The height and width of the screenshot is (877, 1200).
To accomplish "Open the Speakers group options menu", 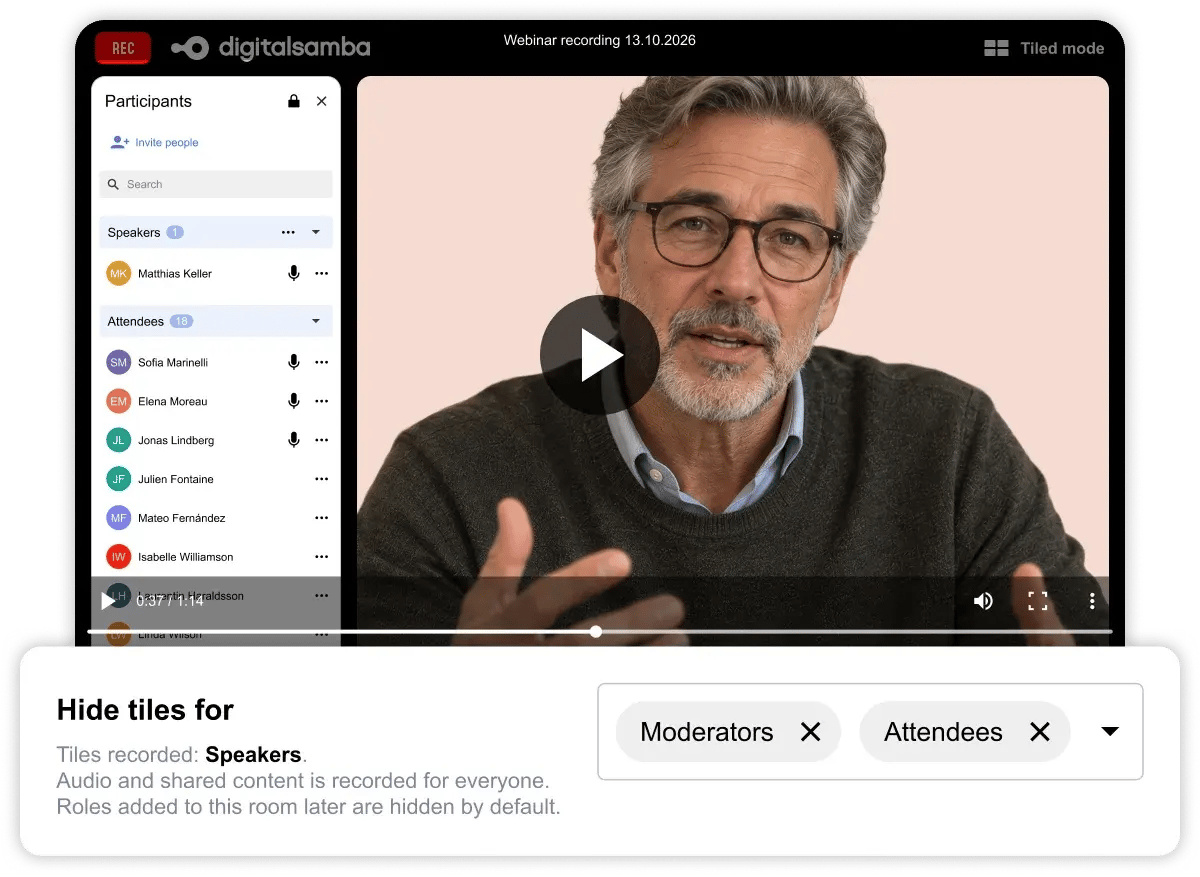I will (x=288, y=232).
